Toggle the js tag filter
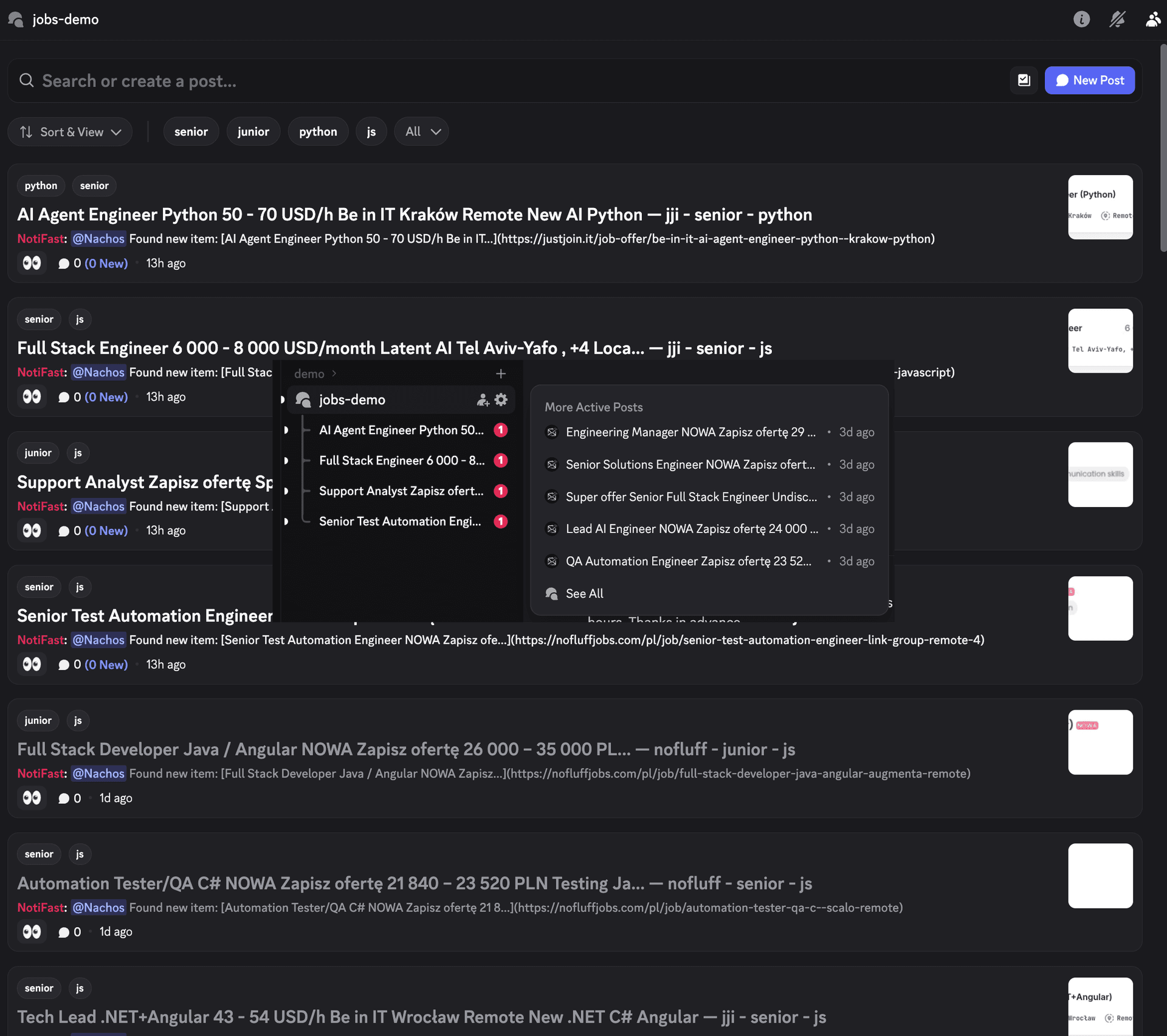The height and width of the screenshot is (1036, 1167). [x=371, y=131]
